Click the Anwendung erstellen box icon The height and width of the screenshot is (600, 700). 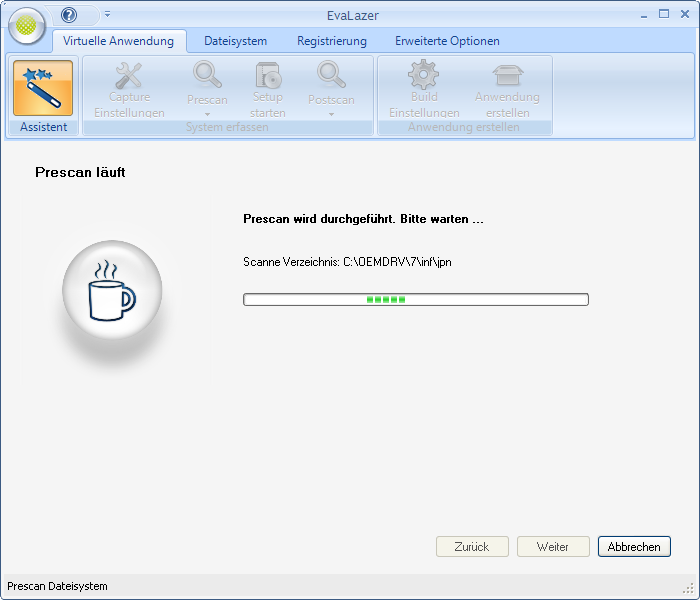(x=507, y=75)
